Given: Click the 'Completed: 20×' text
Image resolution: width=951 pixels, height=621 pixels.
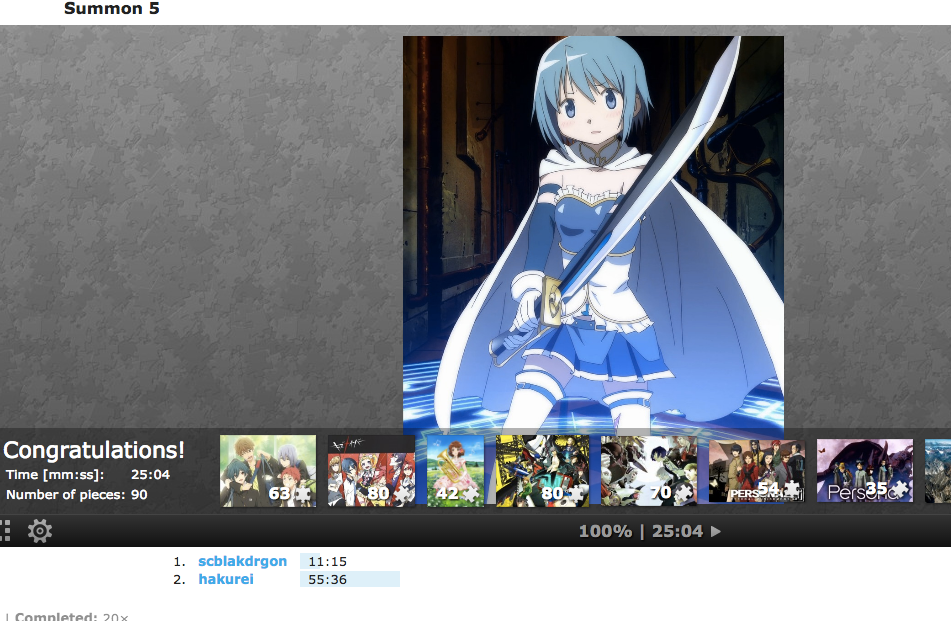Looking at the screenshot, I should 72,616.
